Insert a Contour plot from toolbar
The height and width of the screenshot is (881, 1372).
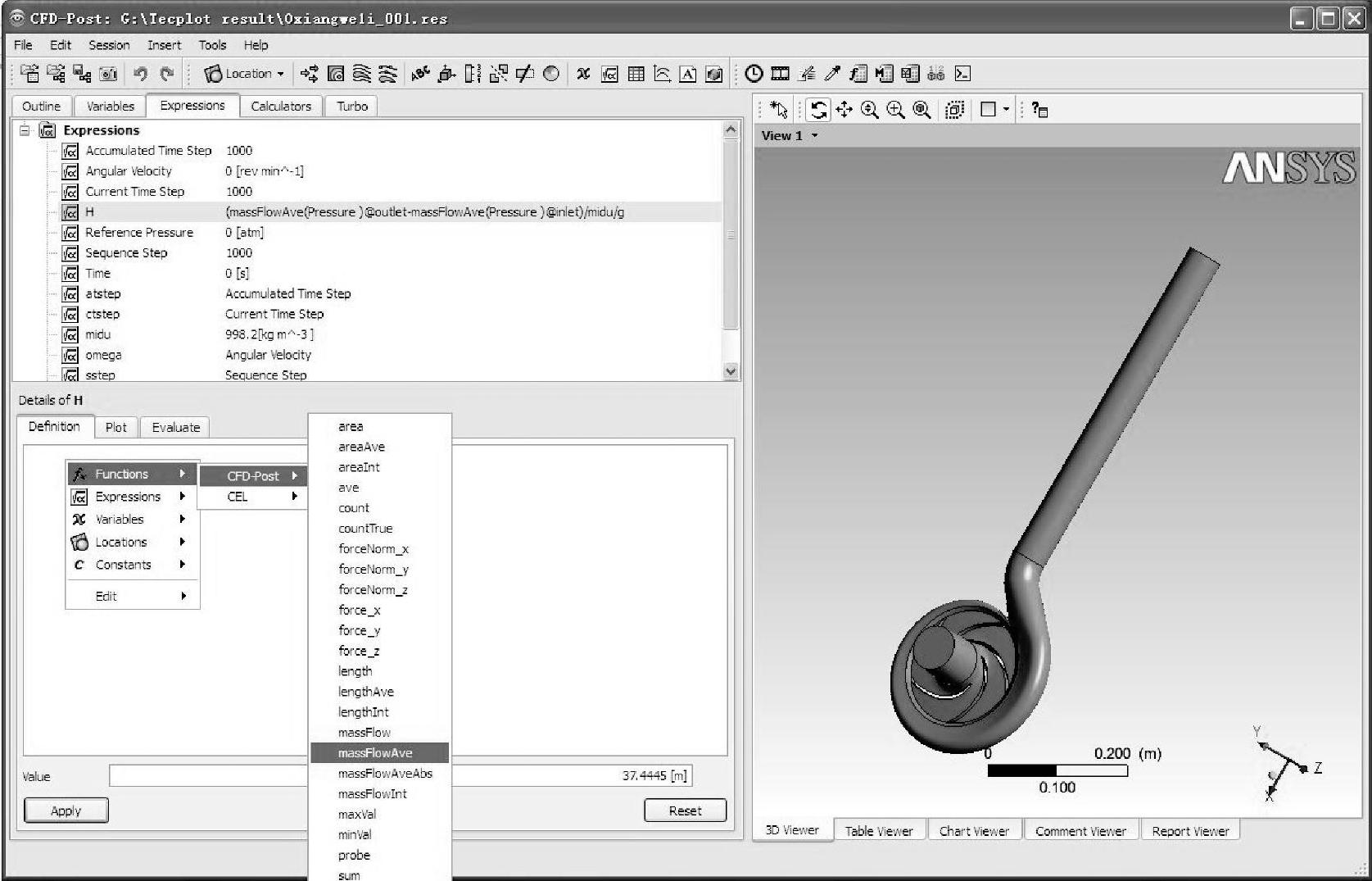coord(335,74)
